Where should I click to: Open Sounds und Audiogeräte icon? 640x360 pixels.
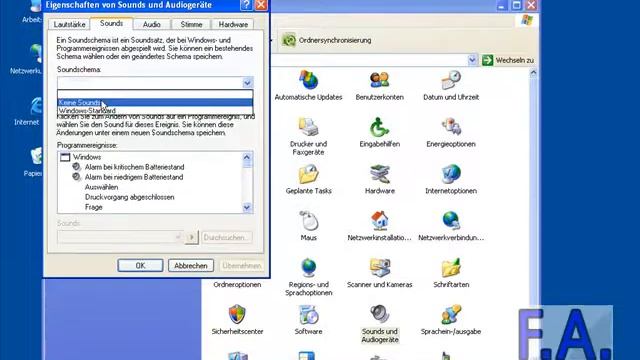[380, 324]
